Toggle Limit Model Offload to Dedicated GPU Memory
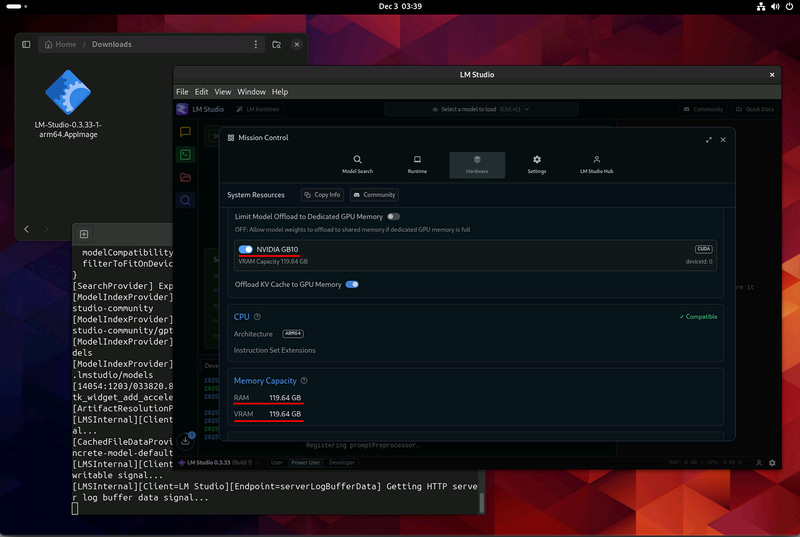The width and height of the screenshot is (800, 537). (x=393, y=217)
